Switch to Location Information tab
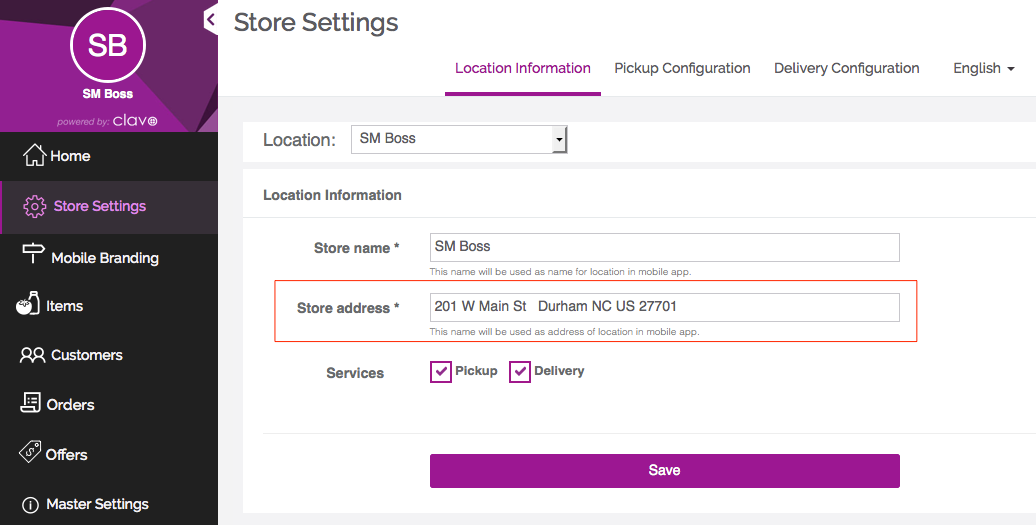Image resolution: width=1036 pixels, height=525 pixels. (x=523, y=68)
